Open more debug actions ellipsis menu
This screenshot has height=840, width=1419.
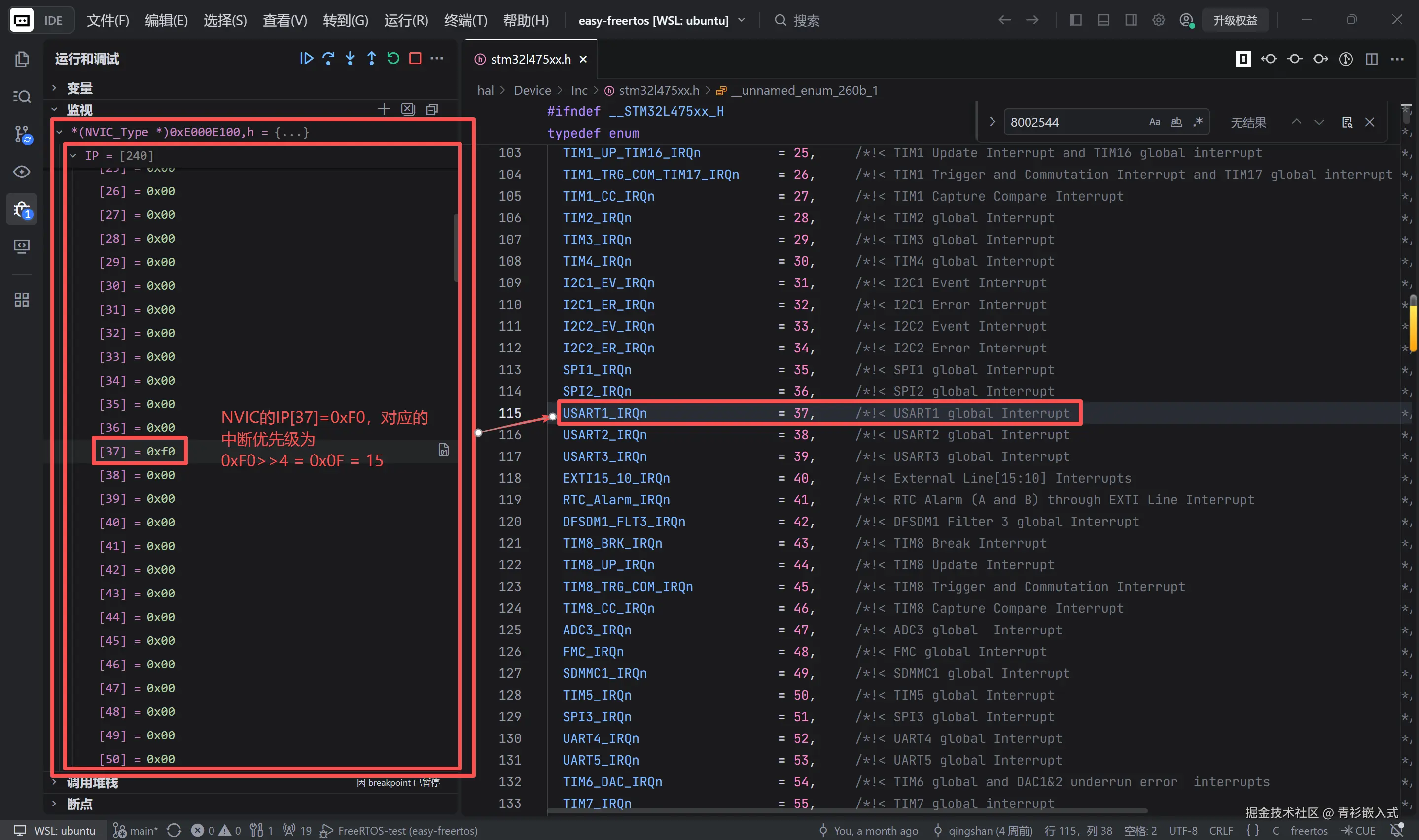click(437, 58)
